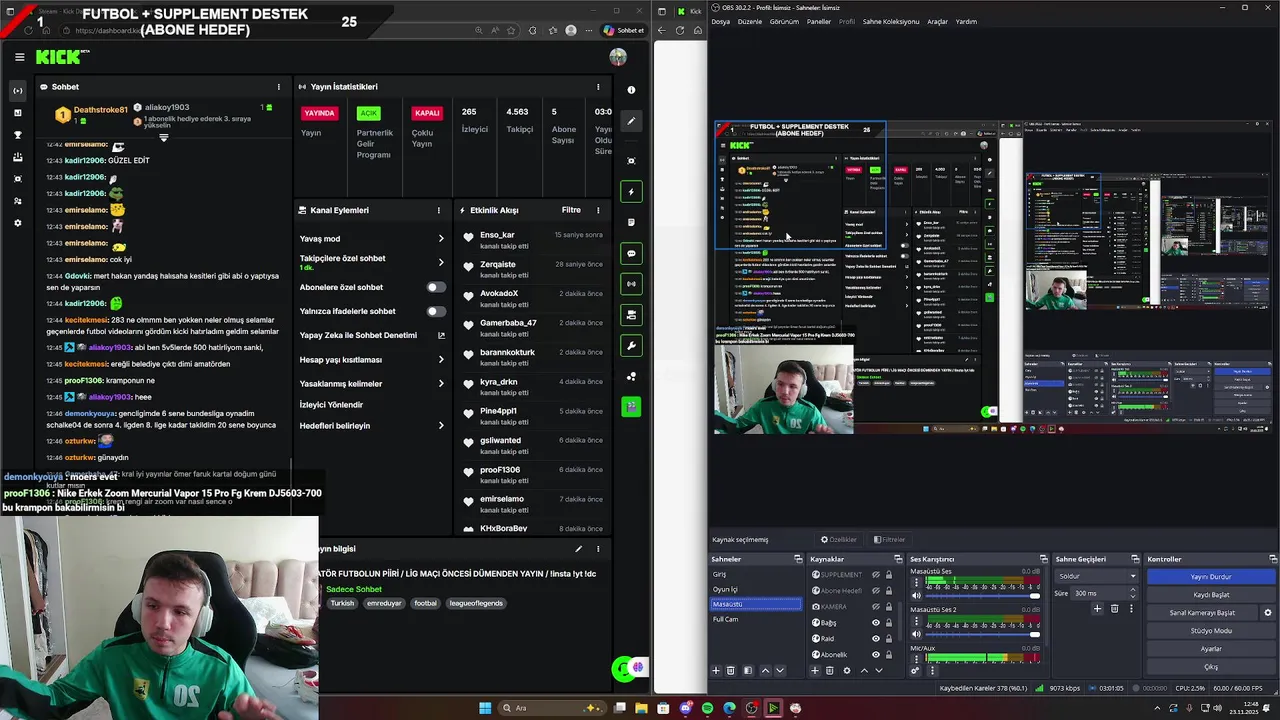Expand Takipçilere özel sohbet options
This screenshot has height=720, width=1280.
[441, 262]
